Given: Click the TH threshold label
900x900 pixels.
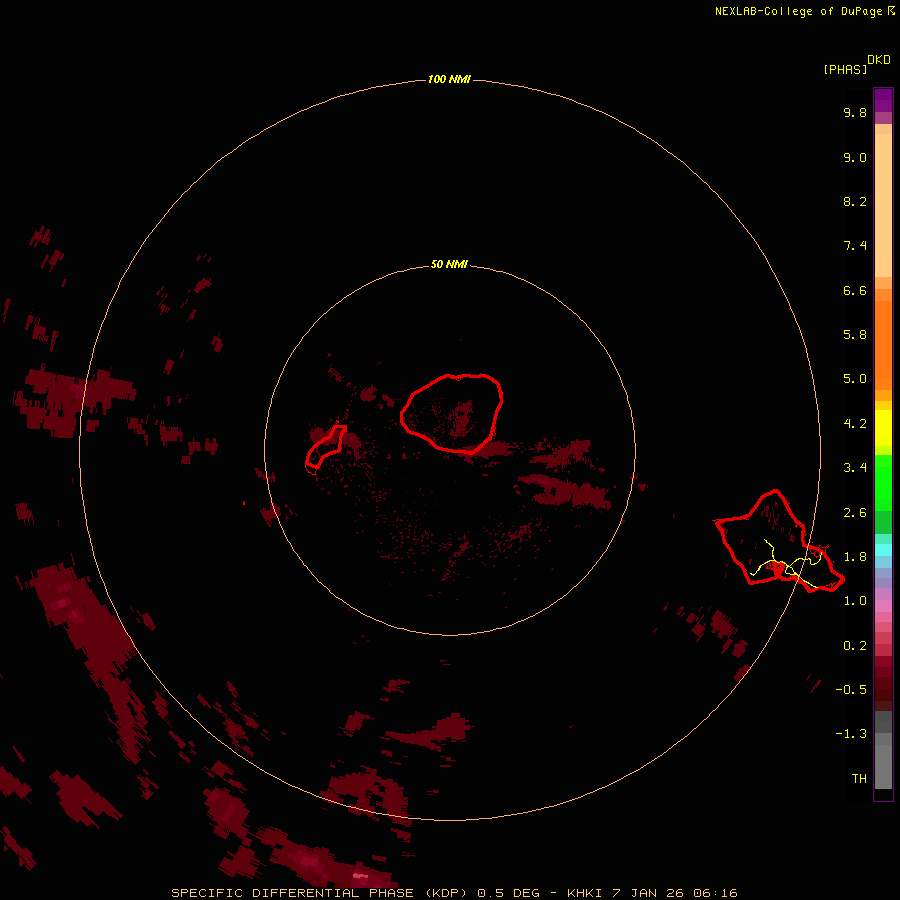Looking at the screenshot, I should (859, 779).
